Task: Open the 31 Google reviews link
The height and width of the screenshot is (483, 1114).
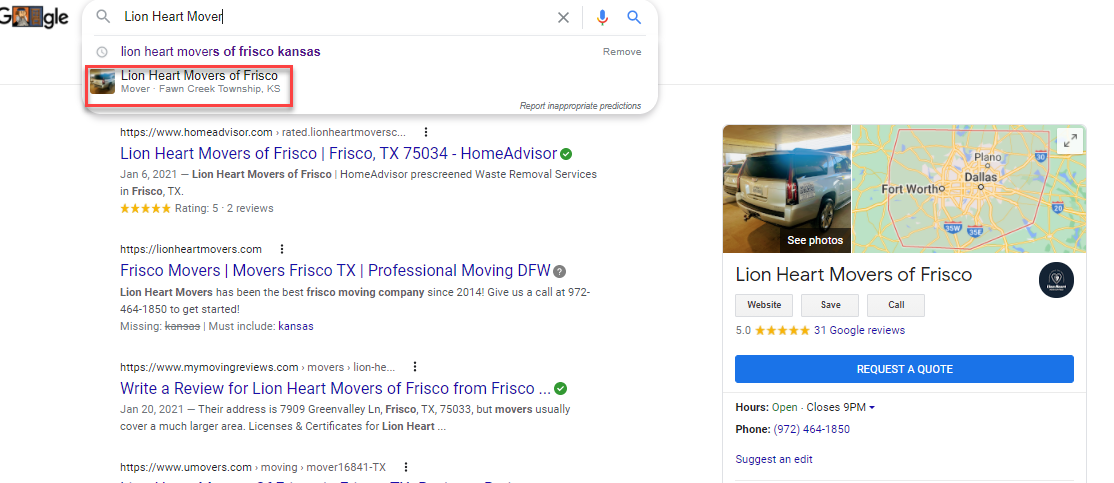Action: 858,330
